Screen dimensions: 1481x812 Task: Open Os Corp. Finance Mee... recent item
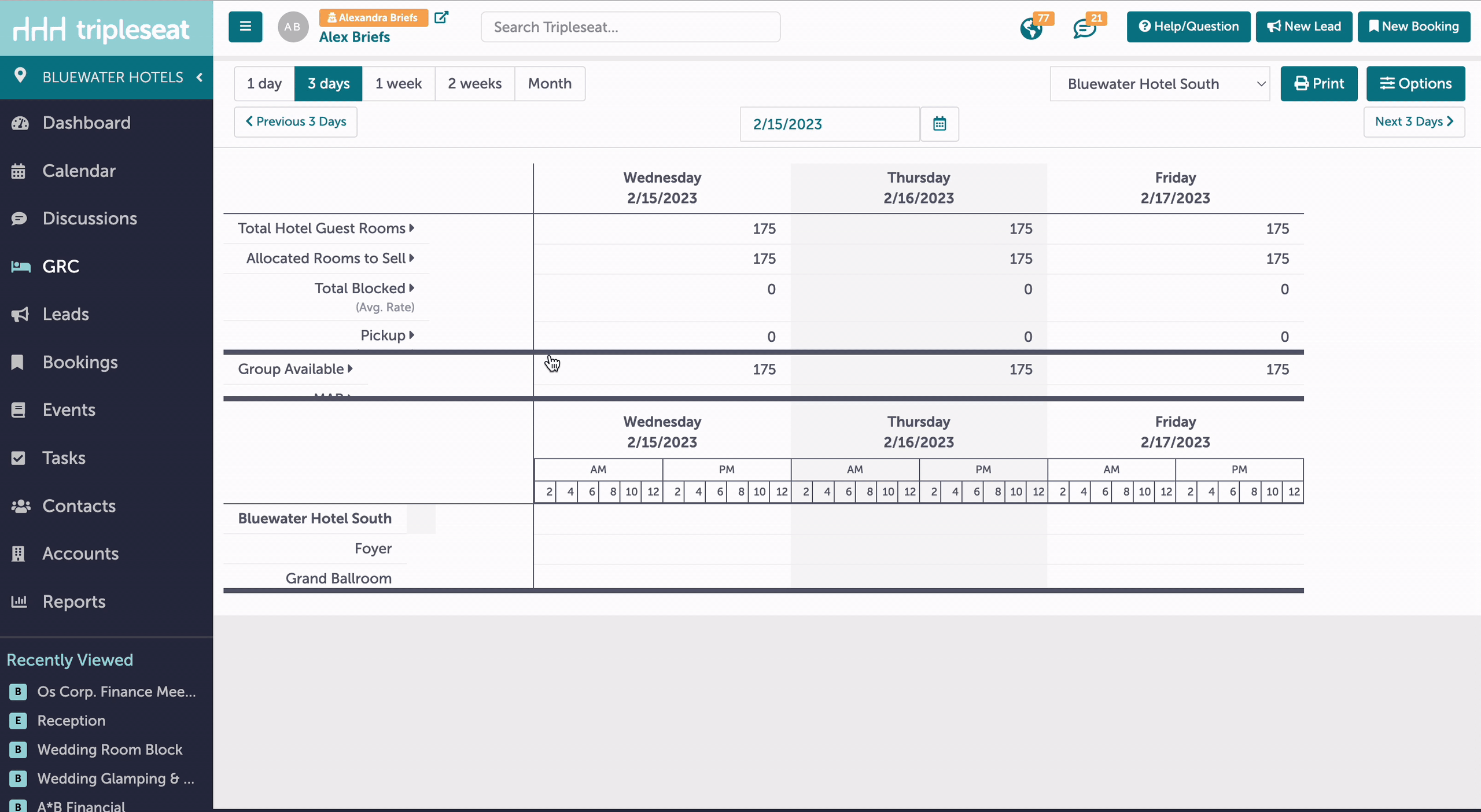117,692
